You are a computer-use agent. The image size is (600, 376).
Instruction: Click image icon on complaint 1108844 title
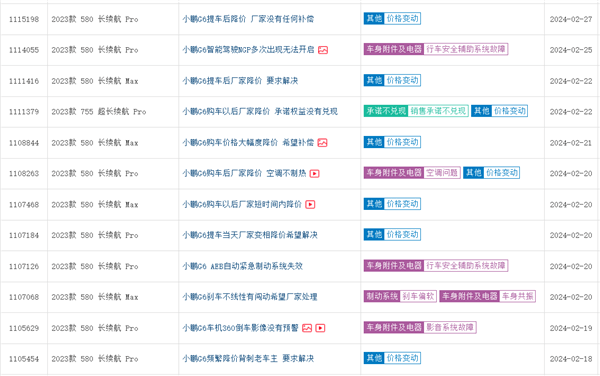click(322, 143)
